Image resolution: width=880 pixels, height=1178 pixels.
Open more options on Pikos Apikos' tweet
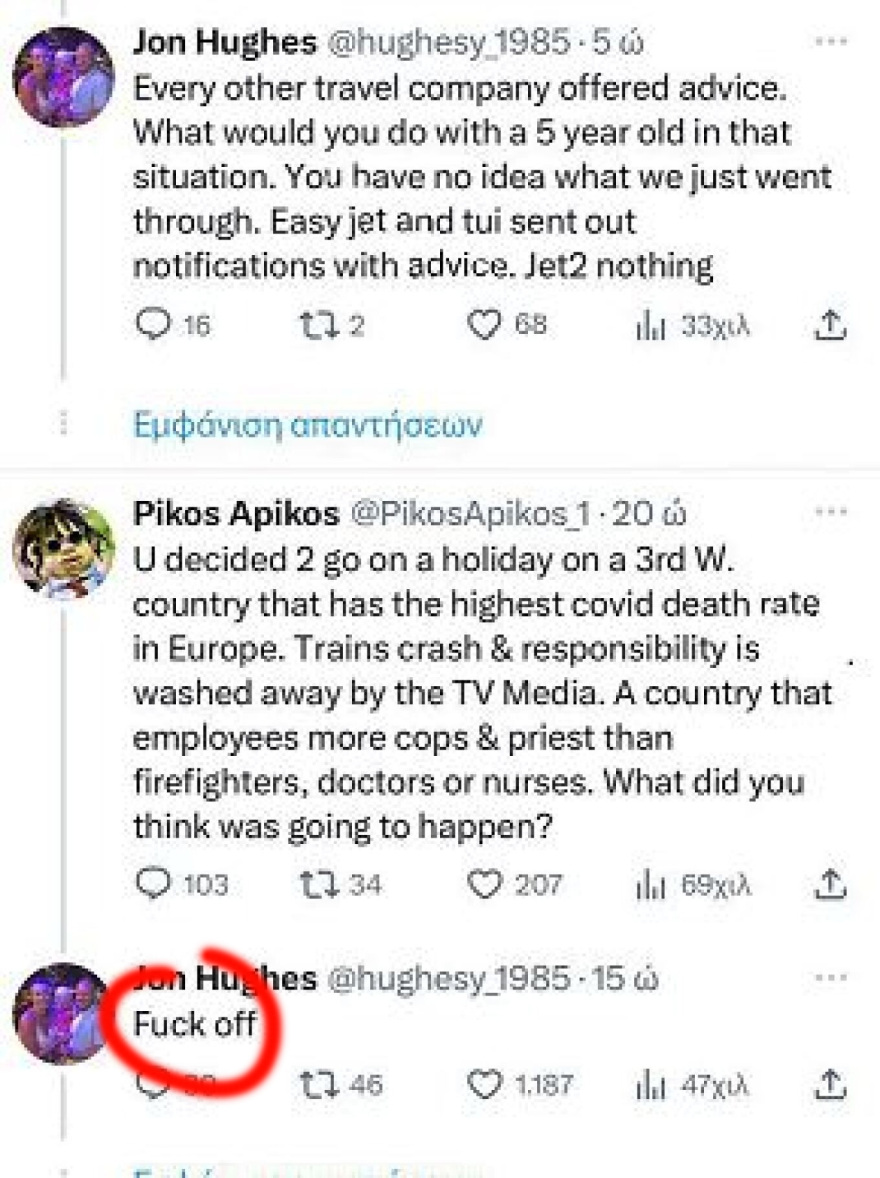pyautogui.click(x=831, y=513)
